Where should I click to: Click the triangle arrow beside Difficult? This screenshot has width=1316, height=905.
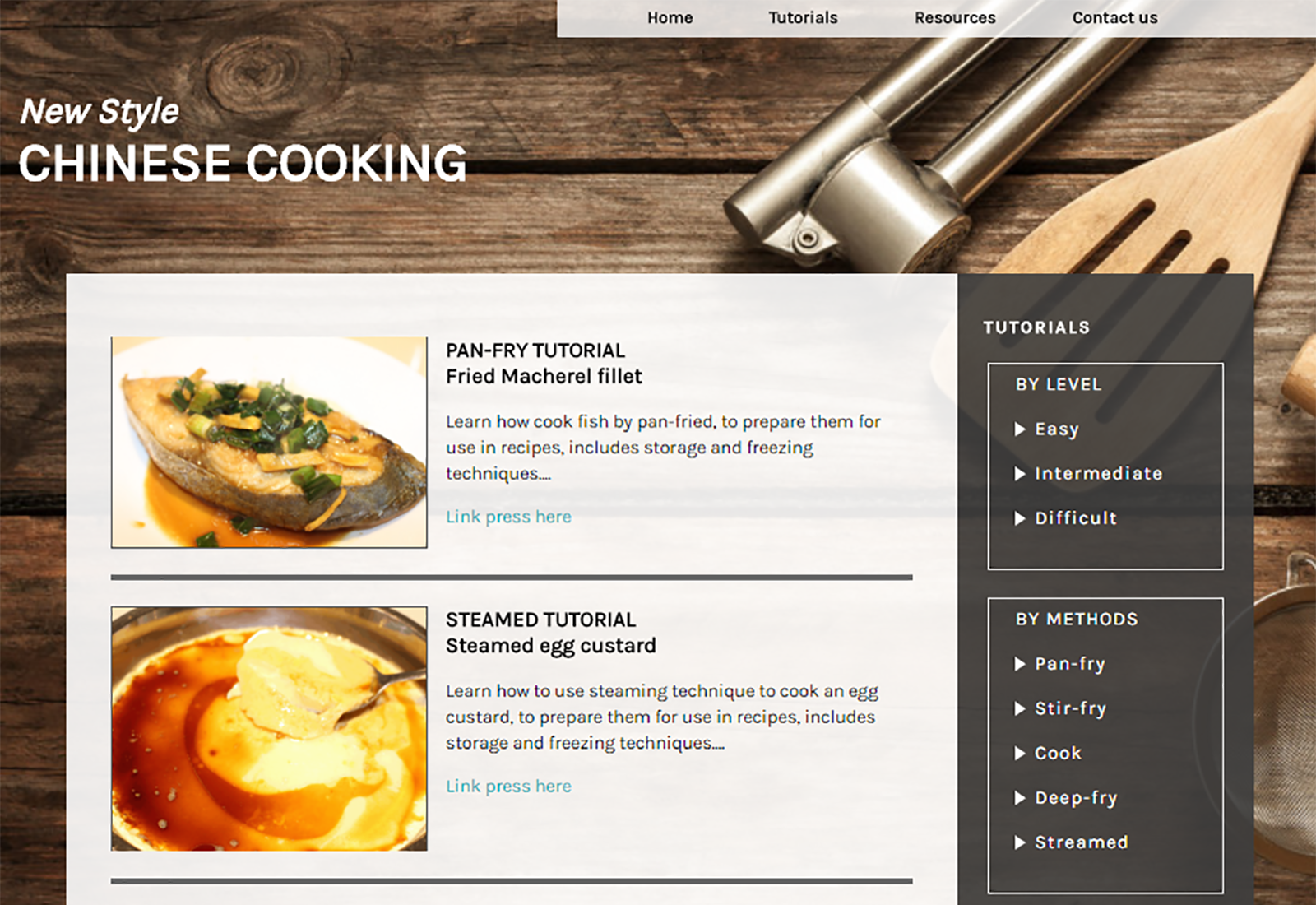pyautogui.click(x=1020, y=517)
